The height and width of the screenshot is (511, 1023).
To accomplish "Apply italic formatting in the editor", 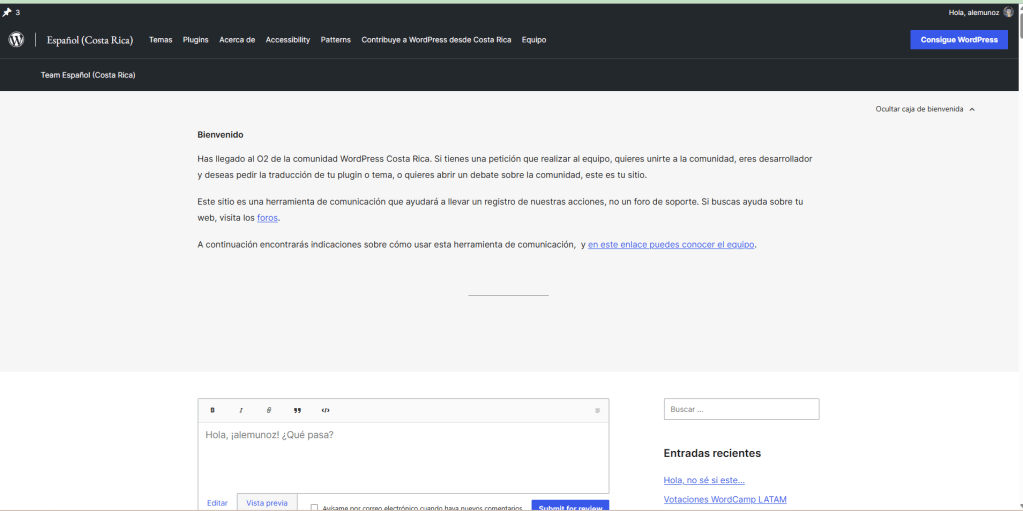I will click(241, 410).
